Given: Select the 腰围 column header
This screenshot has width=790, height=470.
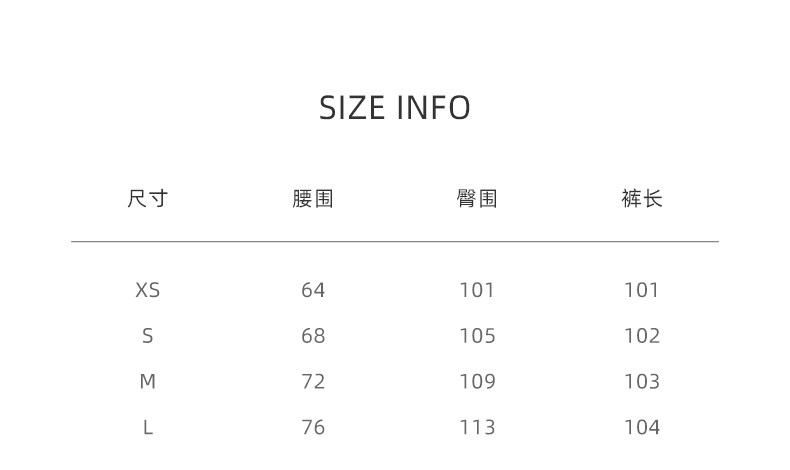Looking at the screenshot, I should [x=313, y=198].
